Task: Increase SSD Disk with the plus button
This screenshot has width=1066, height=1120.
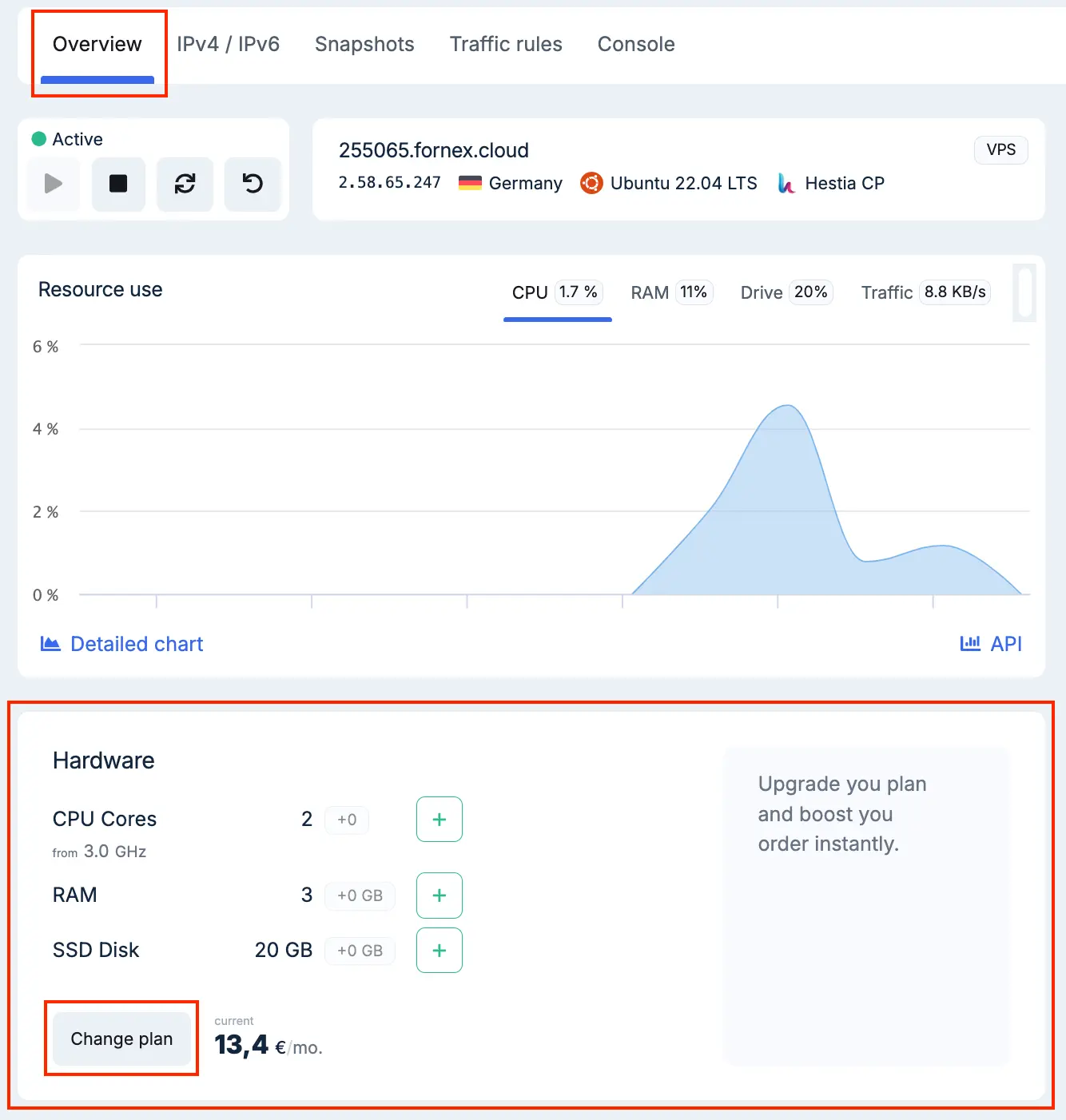Action: click(440, 950)
